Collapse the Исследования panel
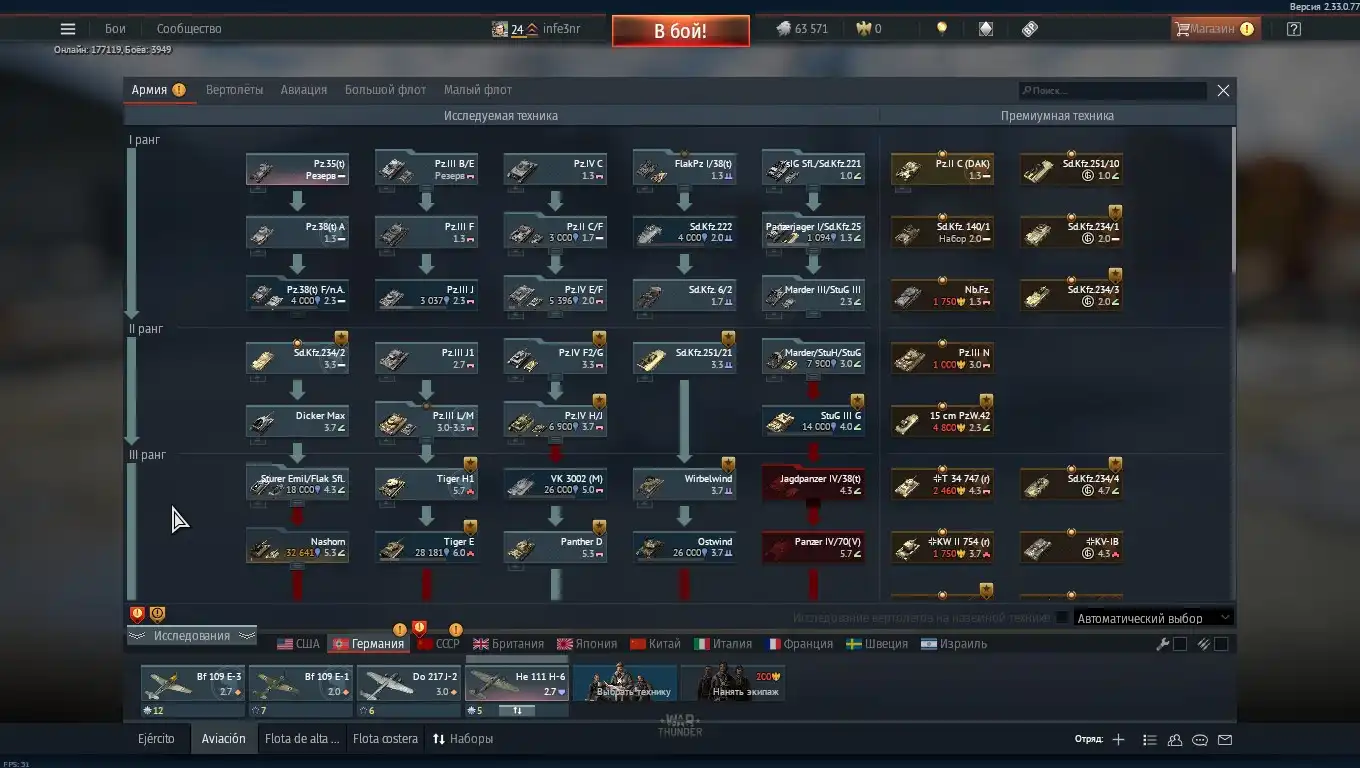Screen dimensions: 1360x768 point(192,636)
